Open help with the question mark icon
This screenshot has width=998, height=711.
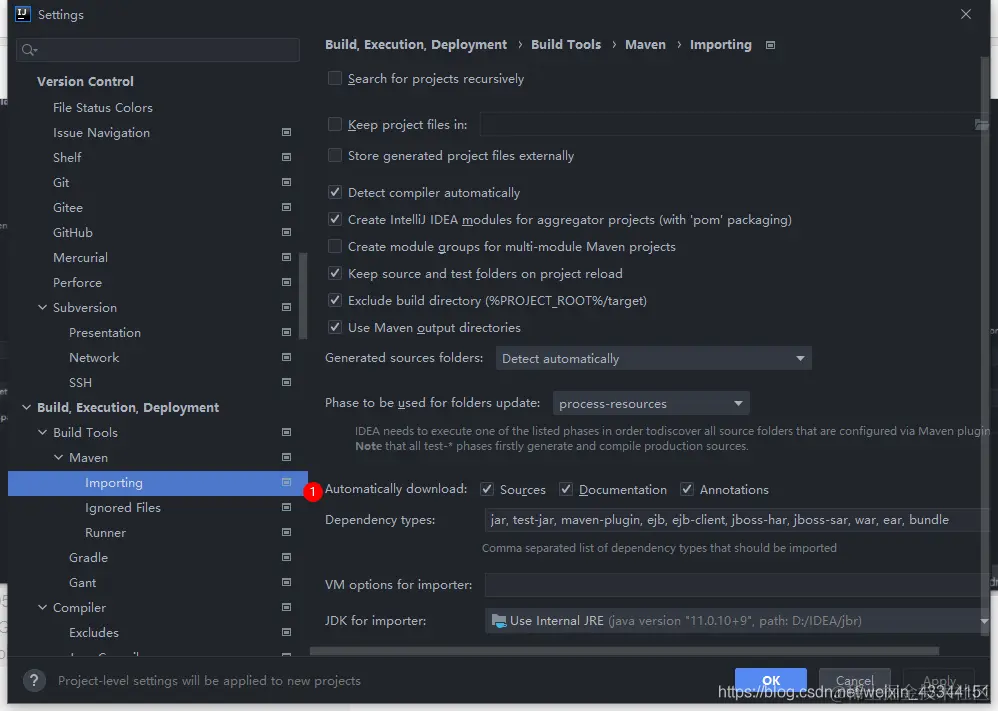(34, 680)
